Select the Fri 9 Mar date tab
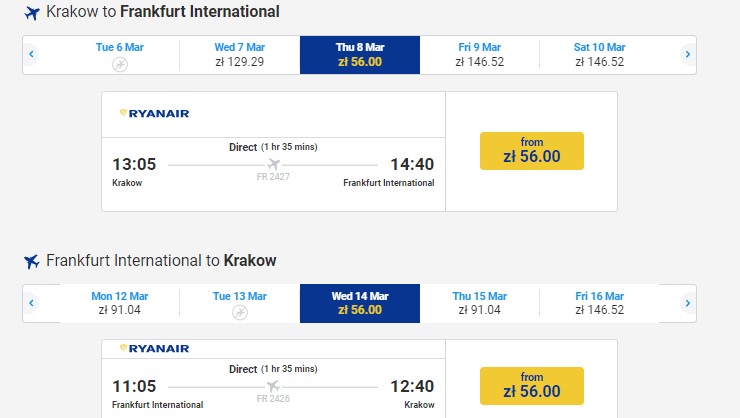This screenshot has height=418, width=740. tap(479, 54)
